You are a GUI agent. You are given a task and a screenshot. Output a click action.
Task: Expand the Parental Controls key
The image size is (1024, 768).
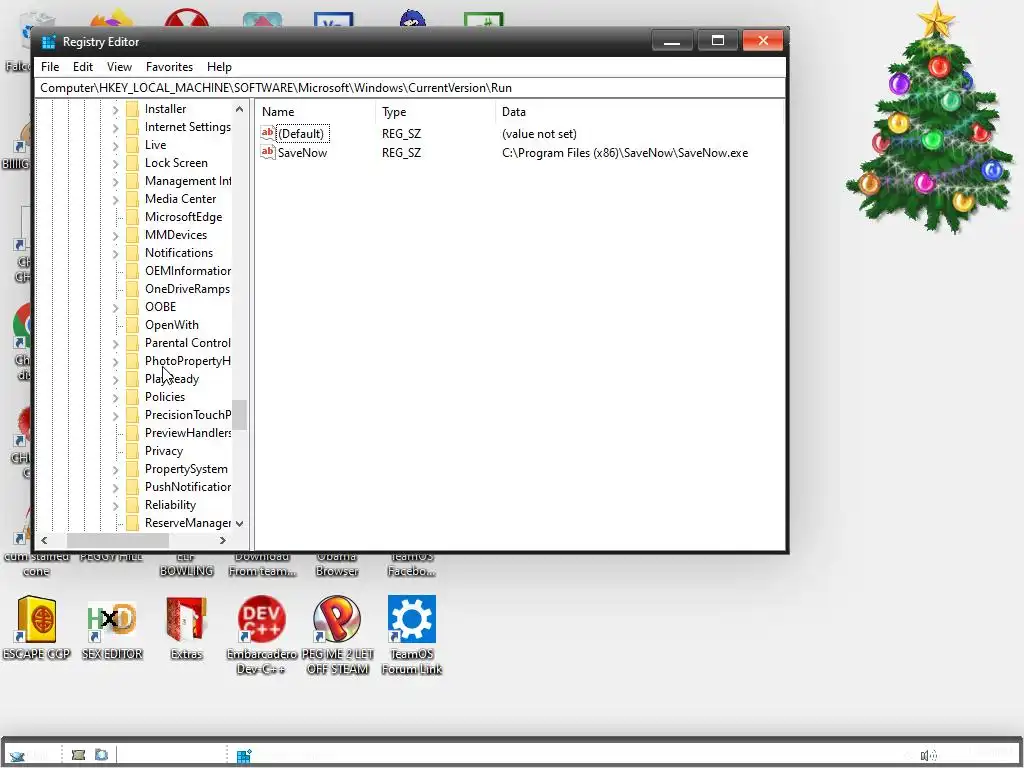pos(116,344)
